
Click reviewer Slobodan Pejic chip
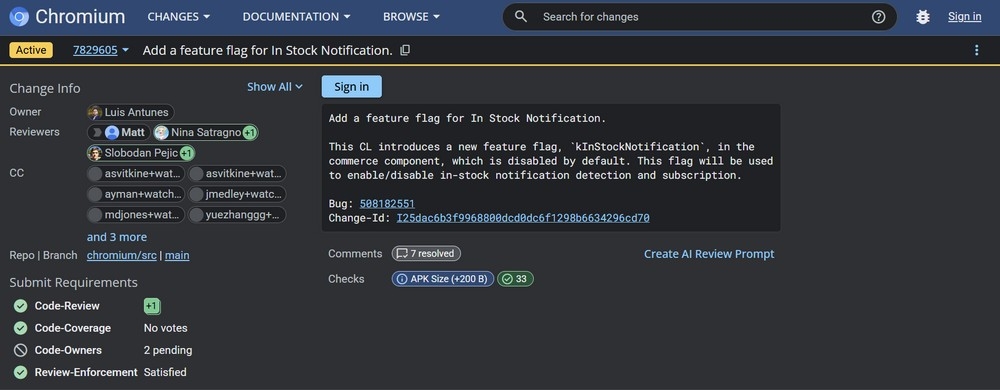(x=141, y=153)
